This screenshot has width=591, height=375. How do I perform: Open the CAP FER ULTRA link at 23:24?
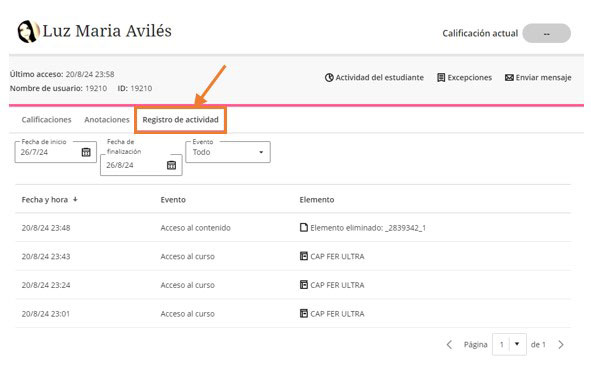click(337, 285)
